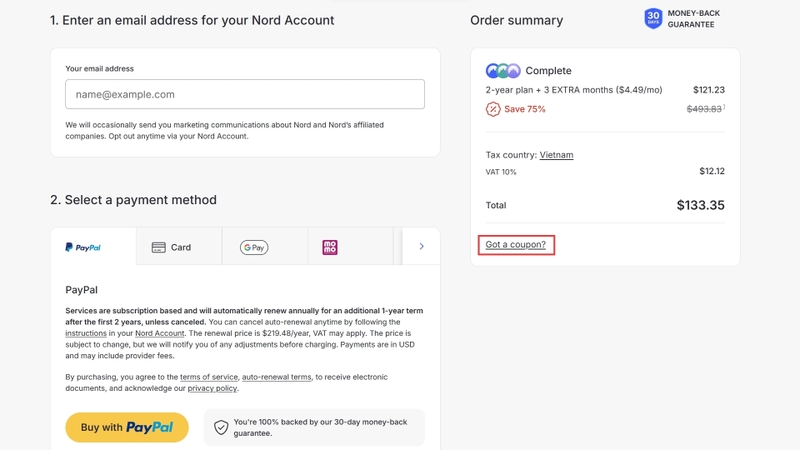Click the Order summary heading
This screenshot has width=800, height=450.
pyautogui.click(x=516, y=20)
